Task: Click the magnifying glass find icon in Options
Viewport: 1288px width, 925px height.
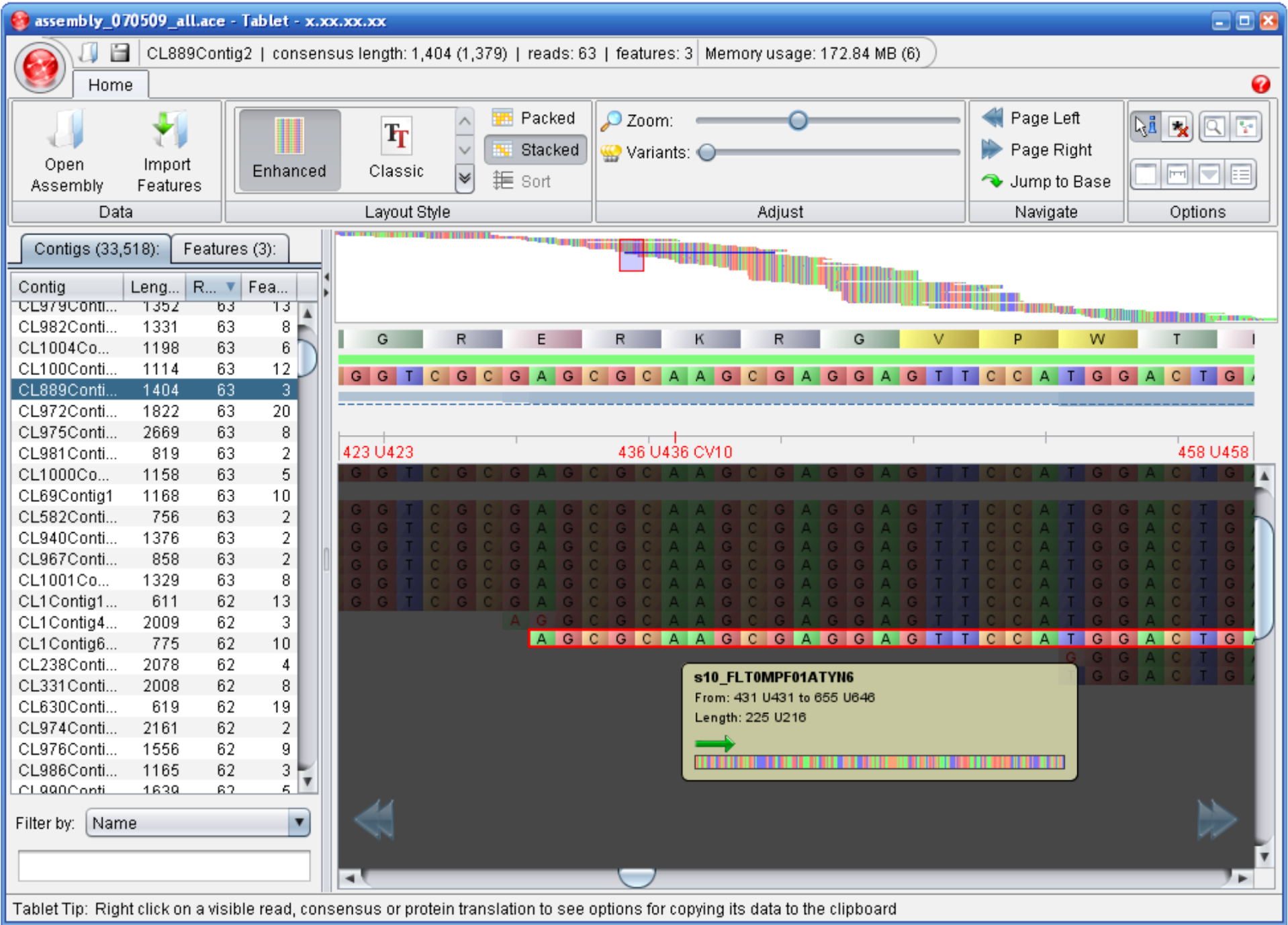Action: pyautogui.click(x=1213, y=127)
